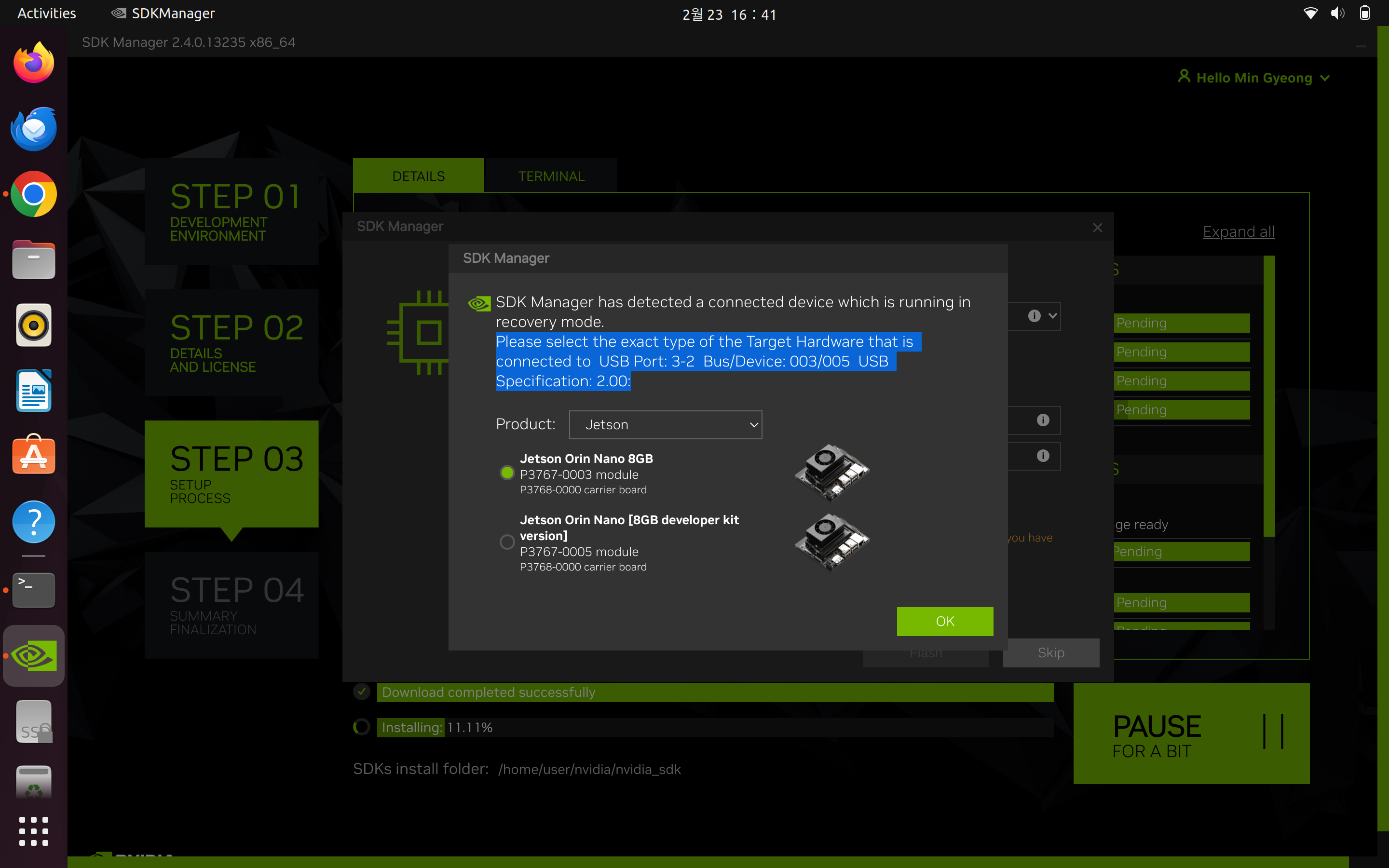Select Jetson Orin Nano 8GB radio button
1389x868 pixels.
[507, 473]
